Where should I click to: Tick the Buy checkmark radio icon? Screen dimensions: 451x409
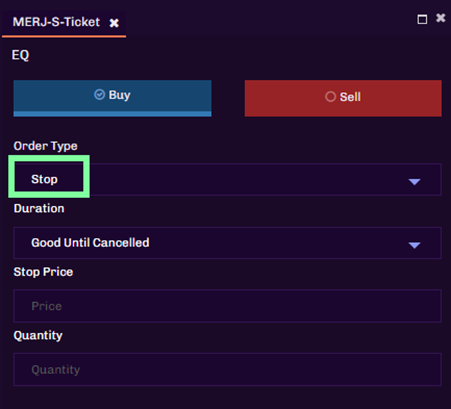[x=99, y=95]
